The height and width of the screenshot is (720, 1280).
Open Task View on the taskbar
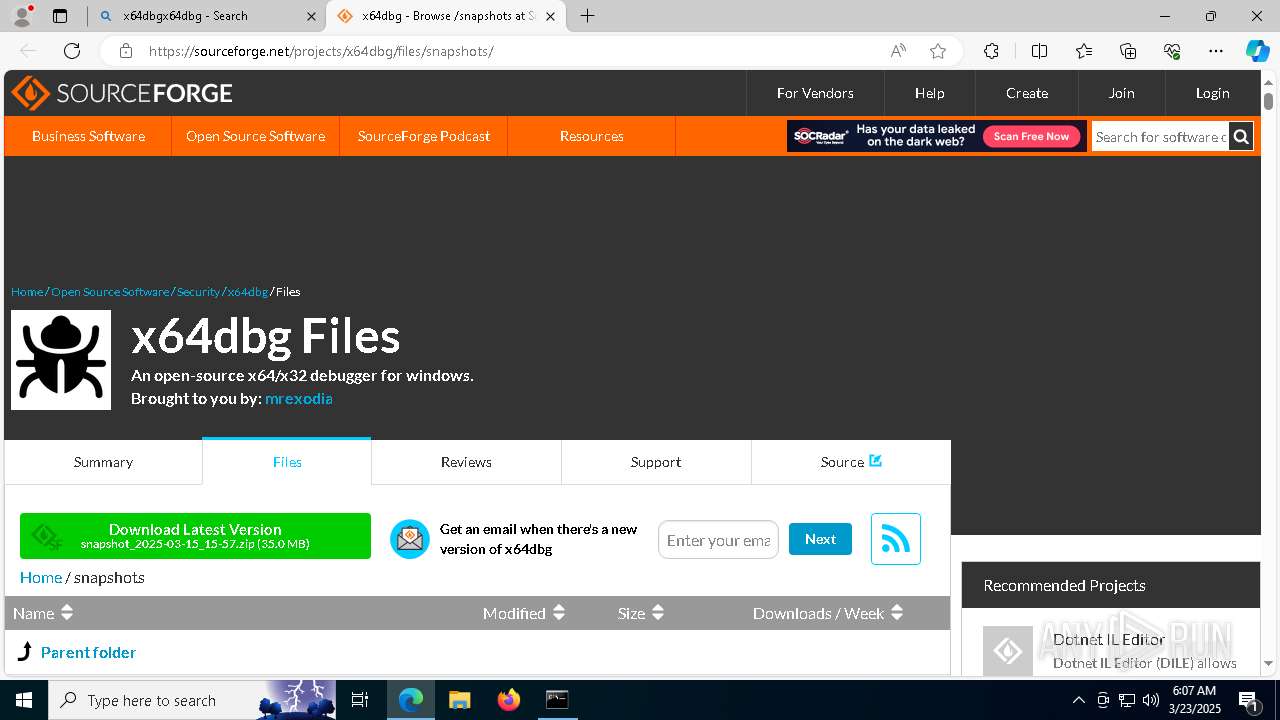[x=360, y=700]
